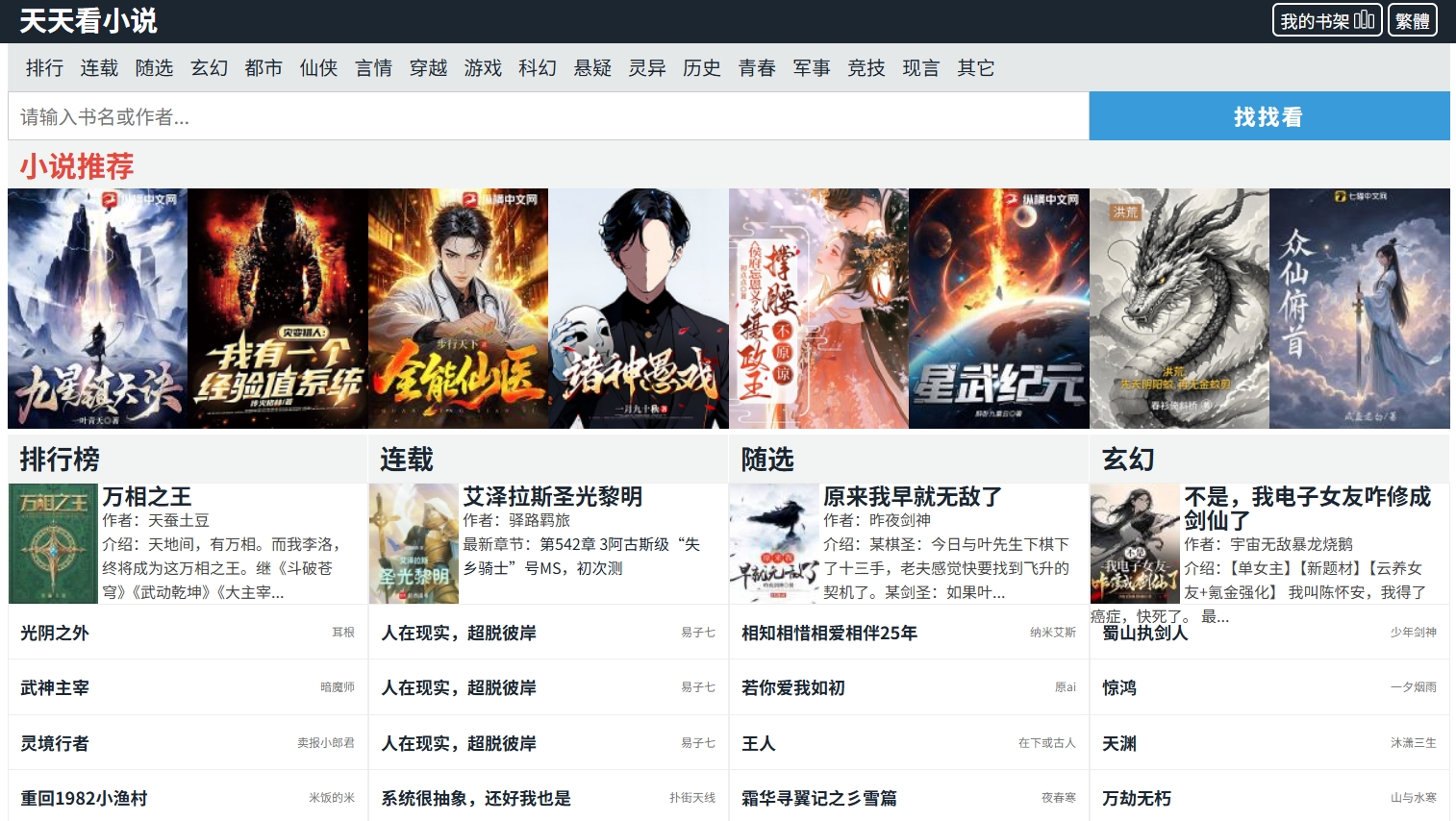
Task: Click the 天天看小说 site logo
Action: [88, 21]
